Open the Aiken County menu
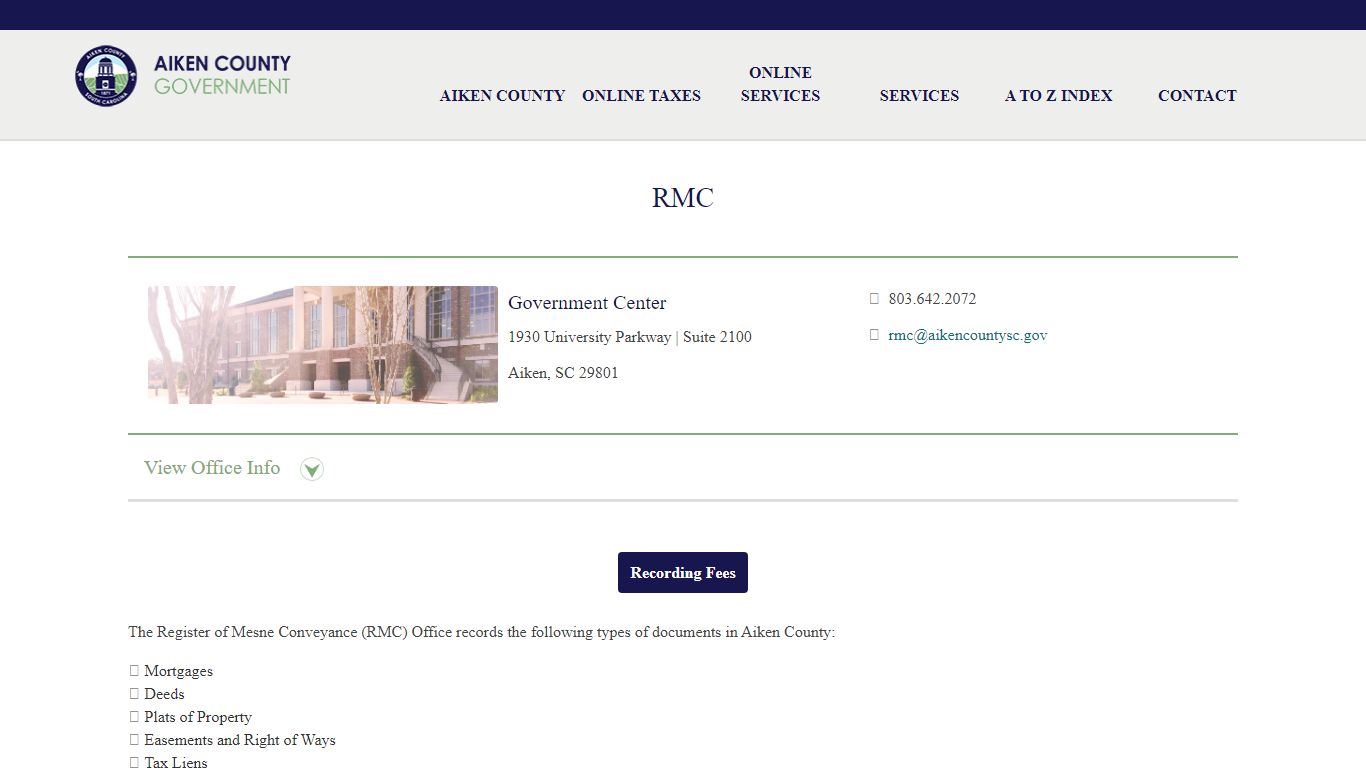The width and height of the screenshot is (1366, 768). coord(502,96)
